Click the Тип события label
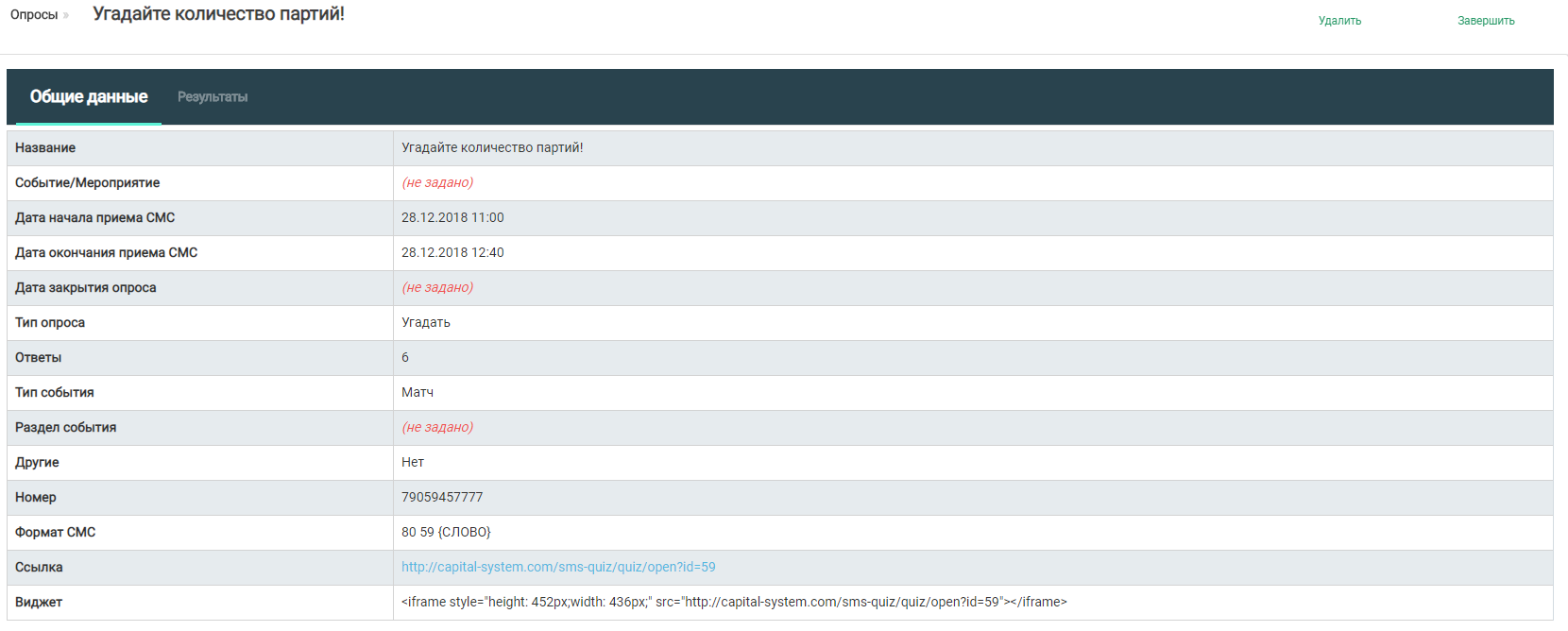Viewport: 1568px width, 631px height. tap(54, 392)
